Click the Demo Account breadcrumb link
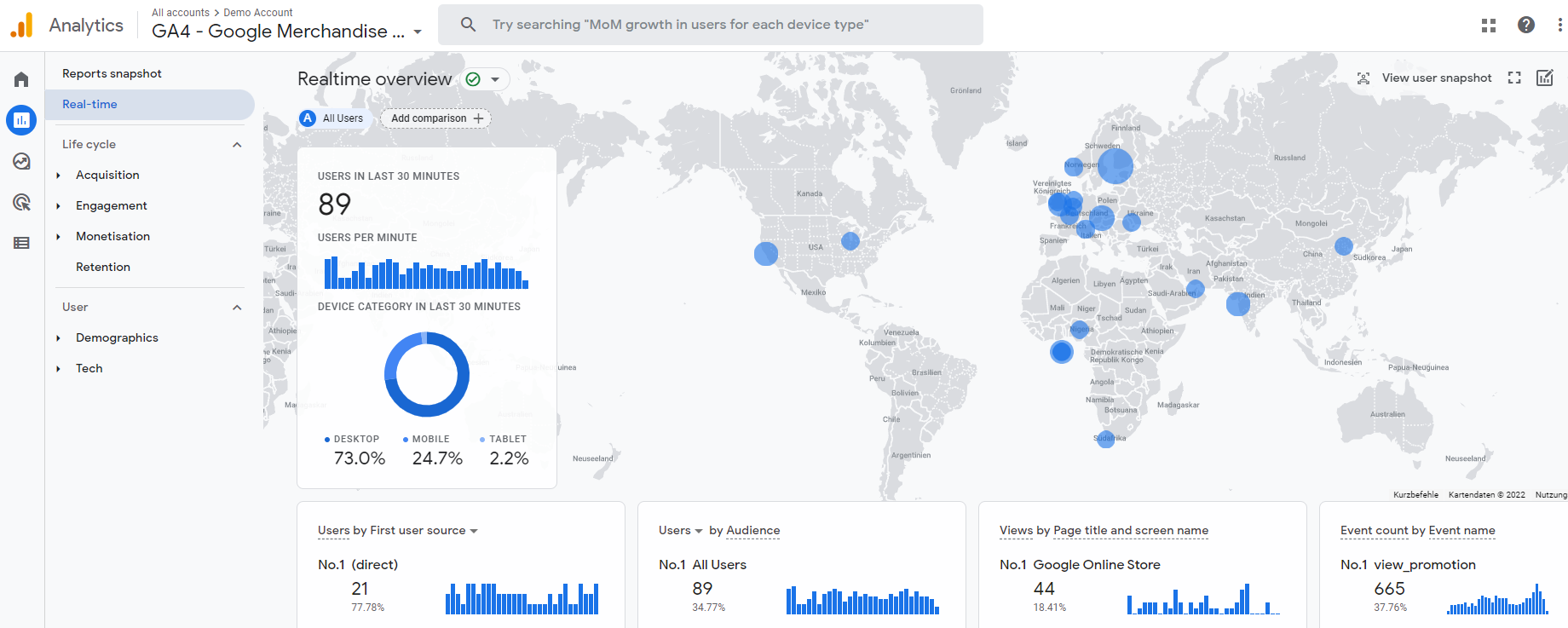The height and width of the screenshot is (628, 1568). (x=257, y=12)
